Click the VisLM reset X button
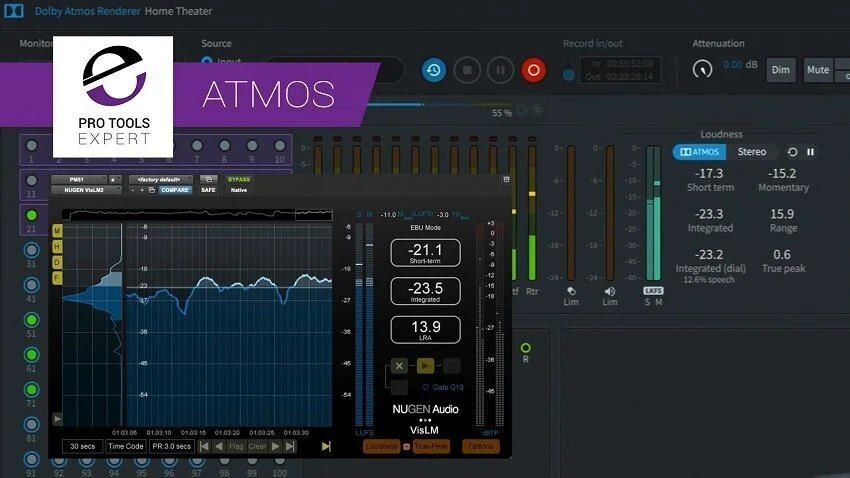This screenshot has width=850, height=478. [x=399, y=366]
